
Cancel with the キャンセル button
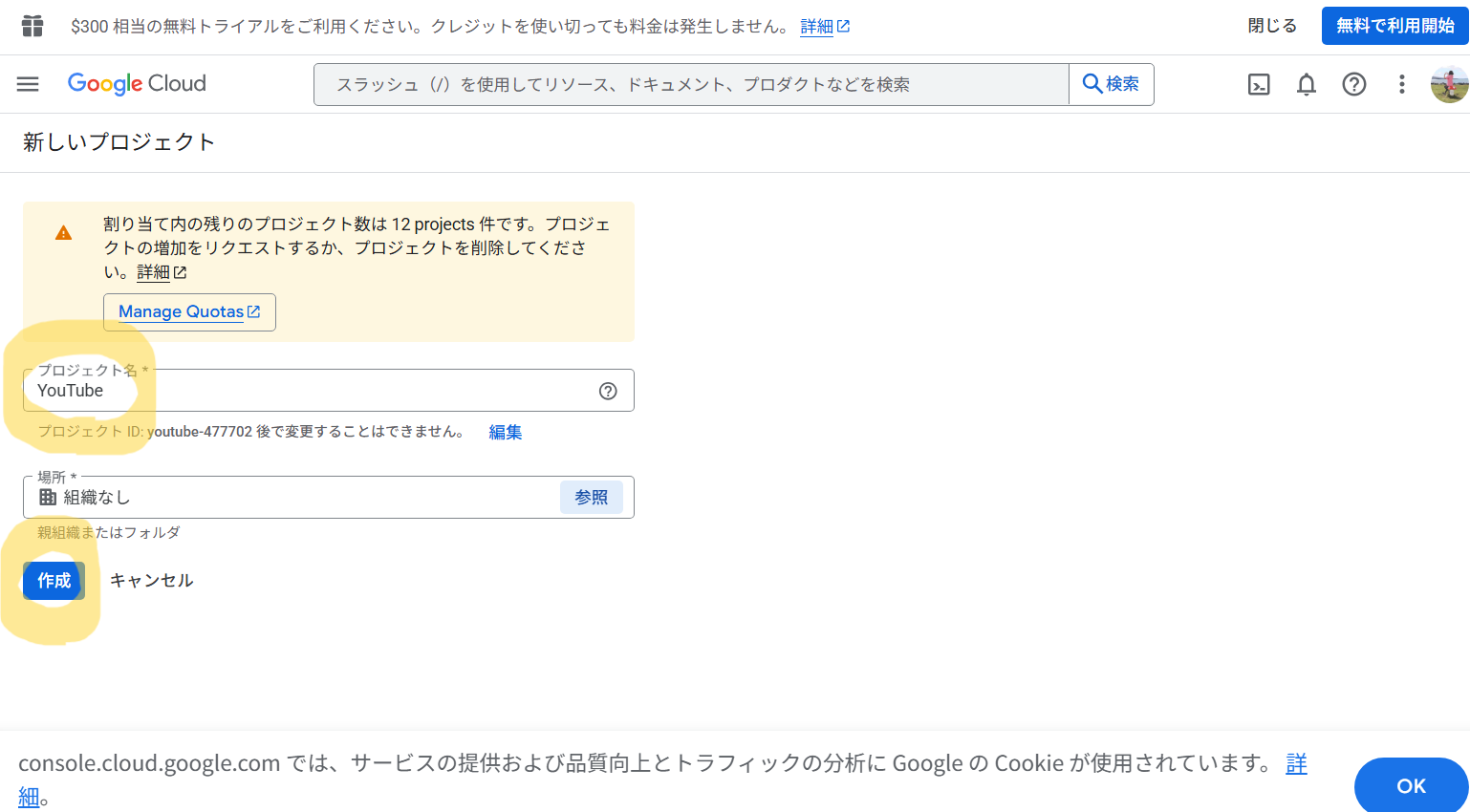[151, 581]
